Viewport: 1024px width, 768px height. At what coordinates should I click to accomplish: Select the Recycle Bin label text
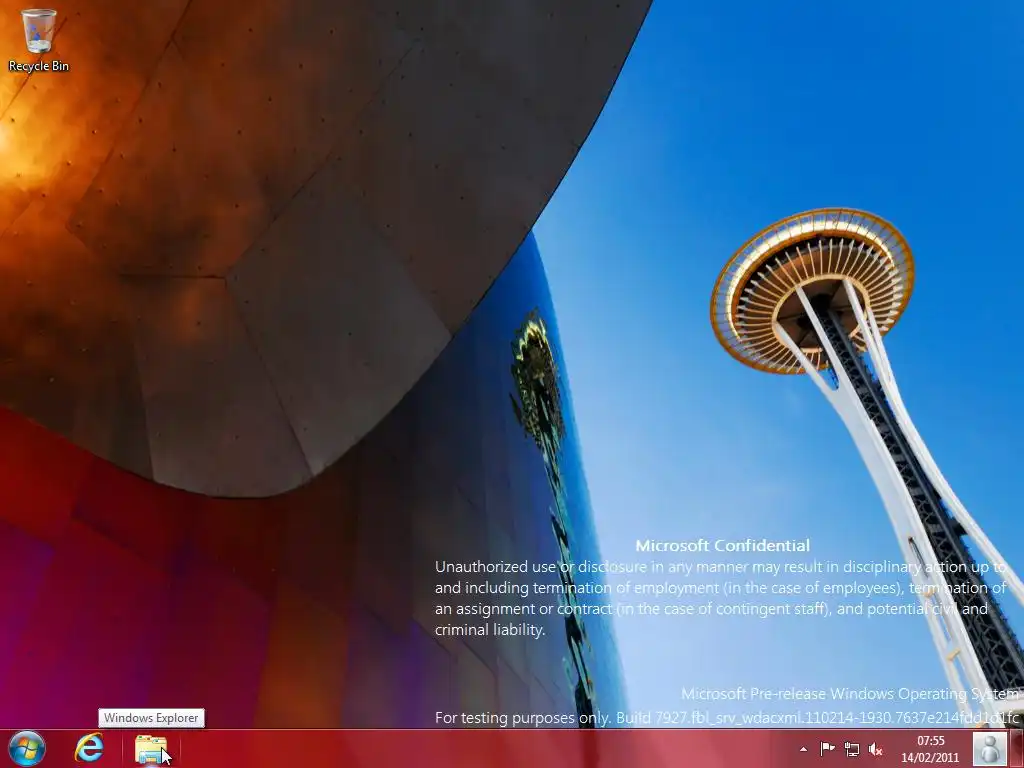click(39, 66)
